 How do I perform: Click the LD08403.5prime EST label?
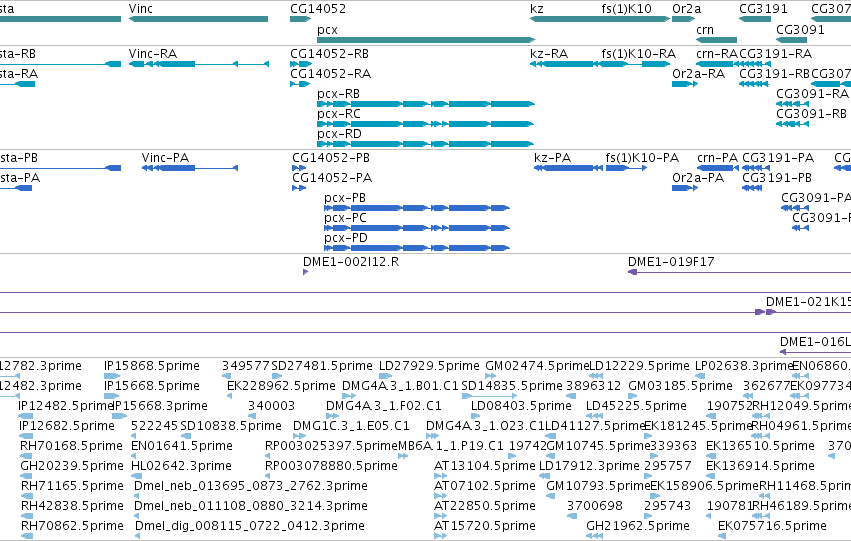point(521,406)
